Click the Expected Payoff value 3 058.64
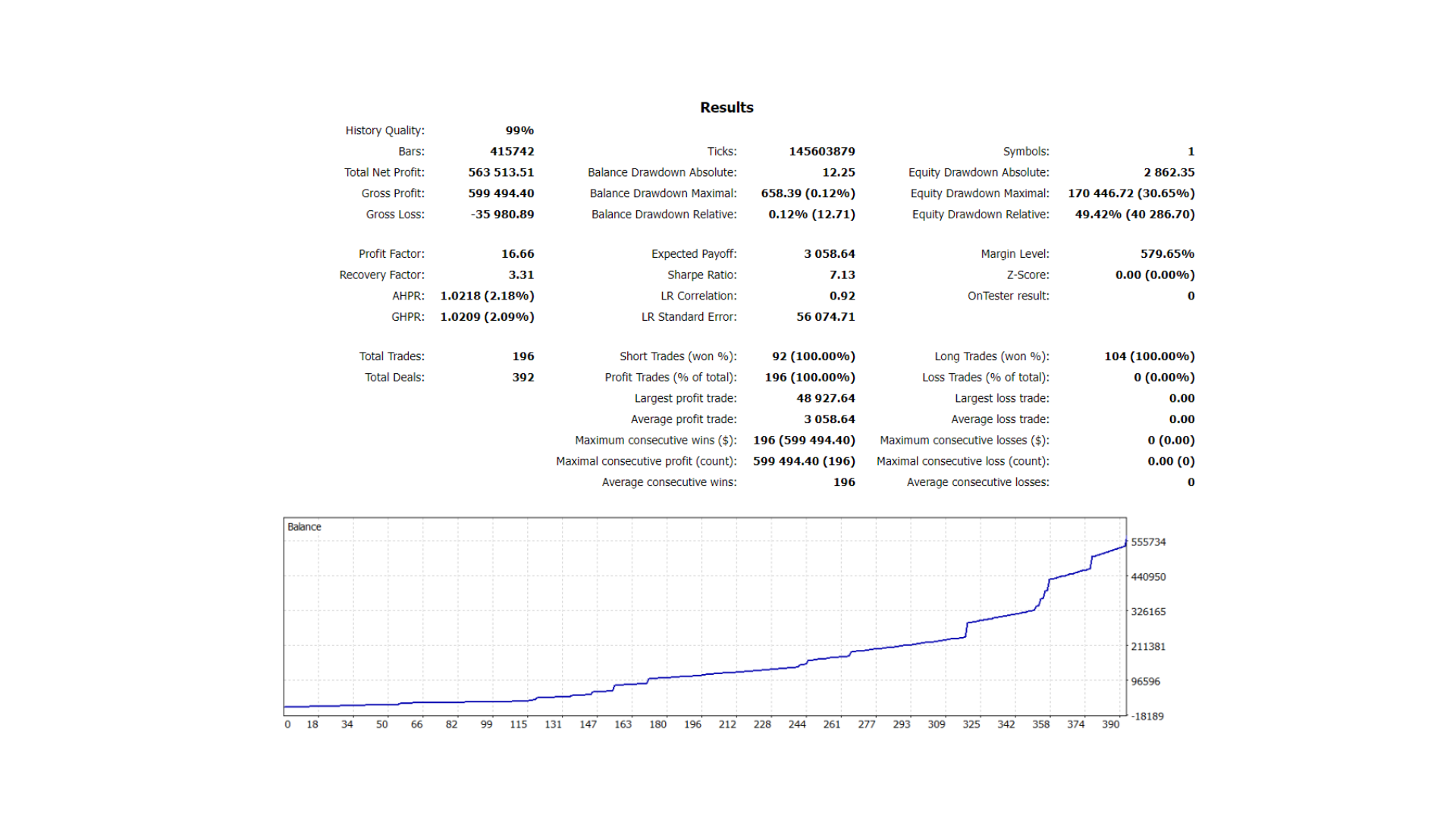The image size is (1456, 819). pyautogui.click(x=829, y=254)
